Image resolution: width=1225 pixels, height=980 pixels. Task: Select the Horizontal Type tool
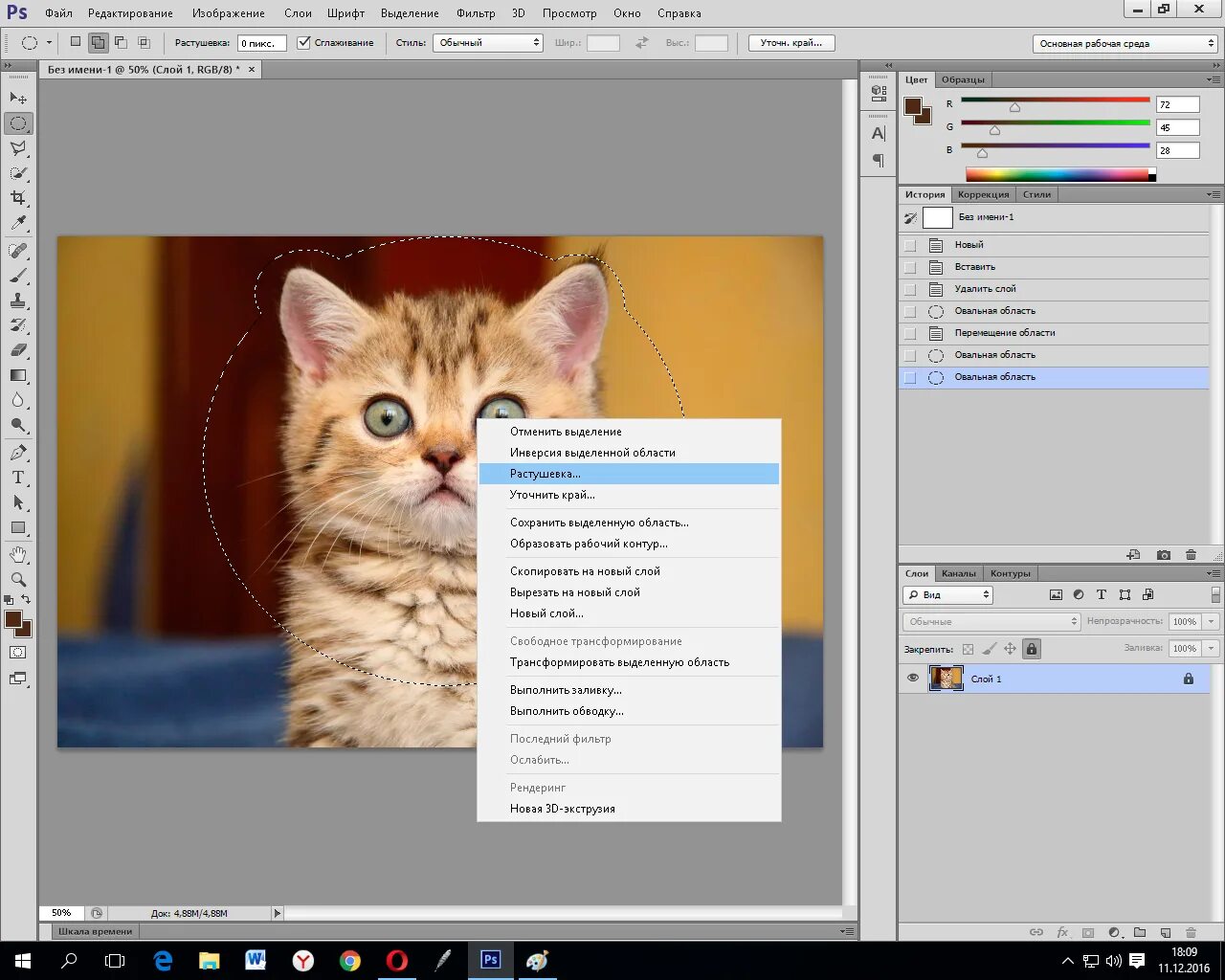[18, 478]
